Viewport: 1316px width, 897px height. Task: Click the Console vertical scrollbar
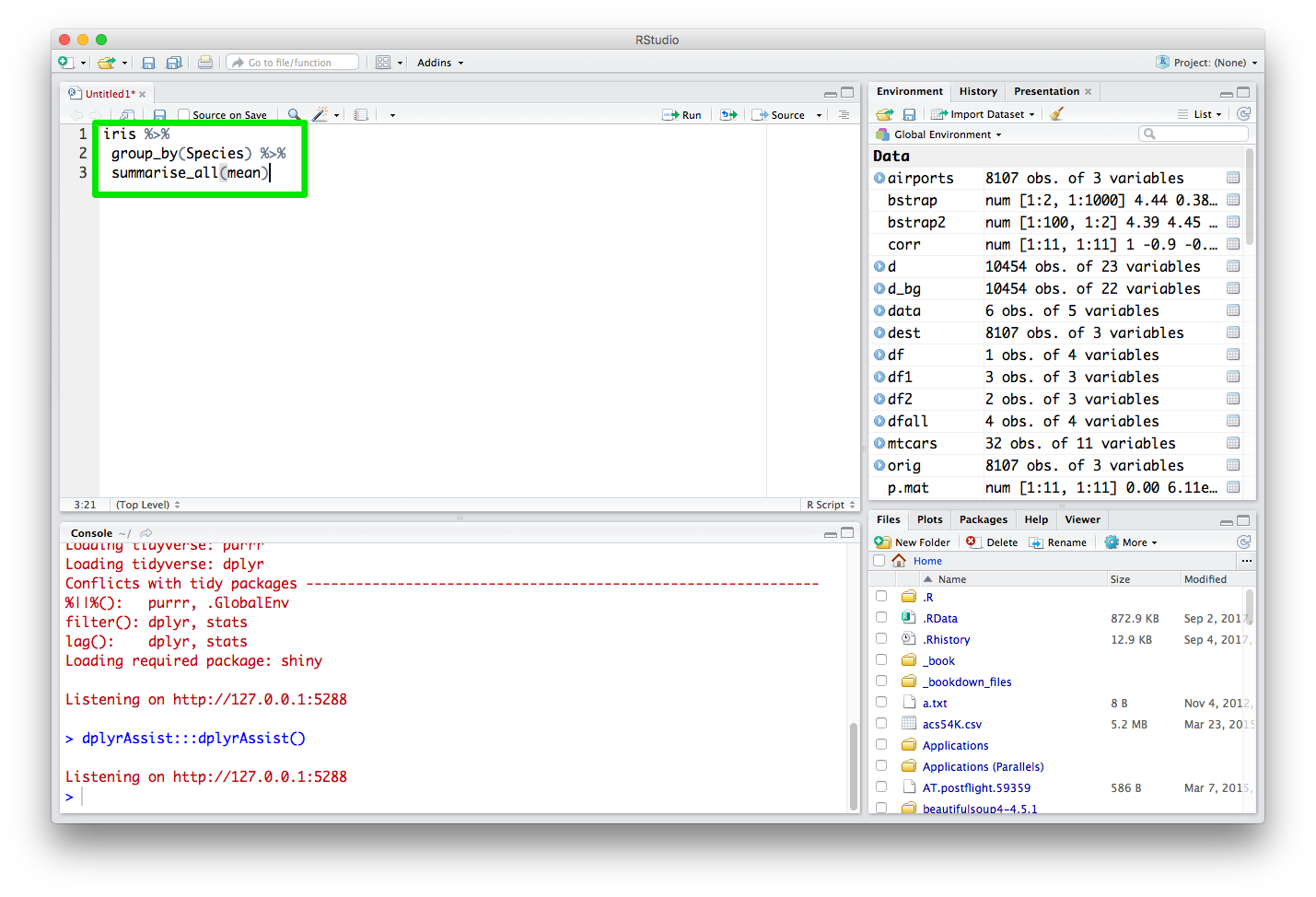(x=854, y=764)
